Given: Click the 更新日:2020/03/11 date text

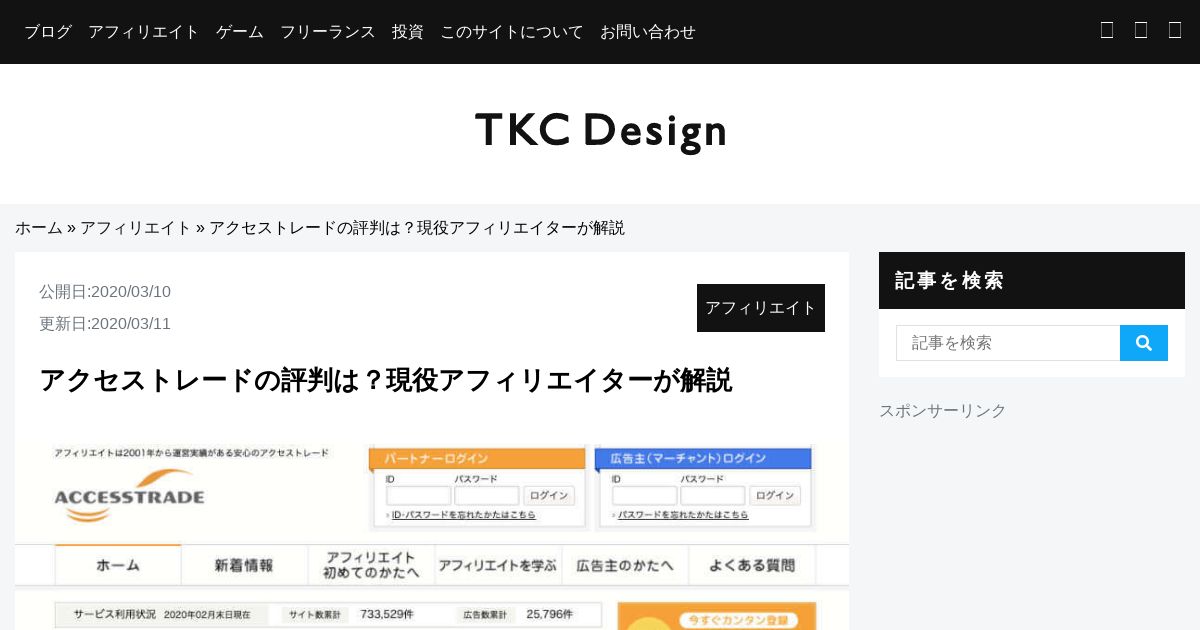Looking at the screenshot, I should point(105,324).
